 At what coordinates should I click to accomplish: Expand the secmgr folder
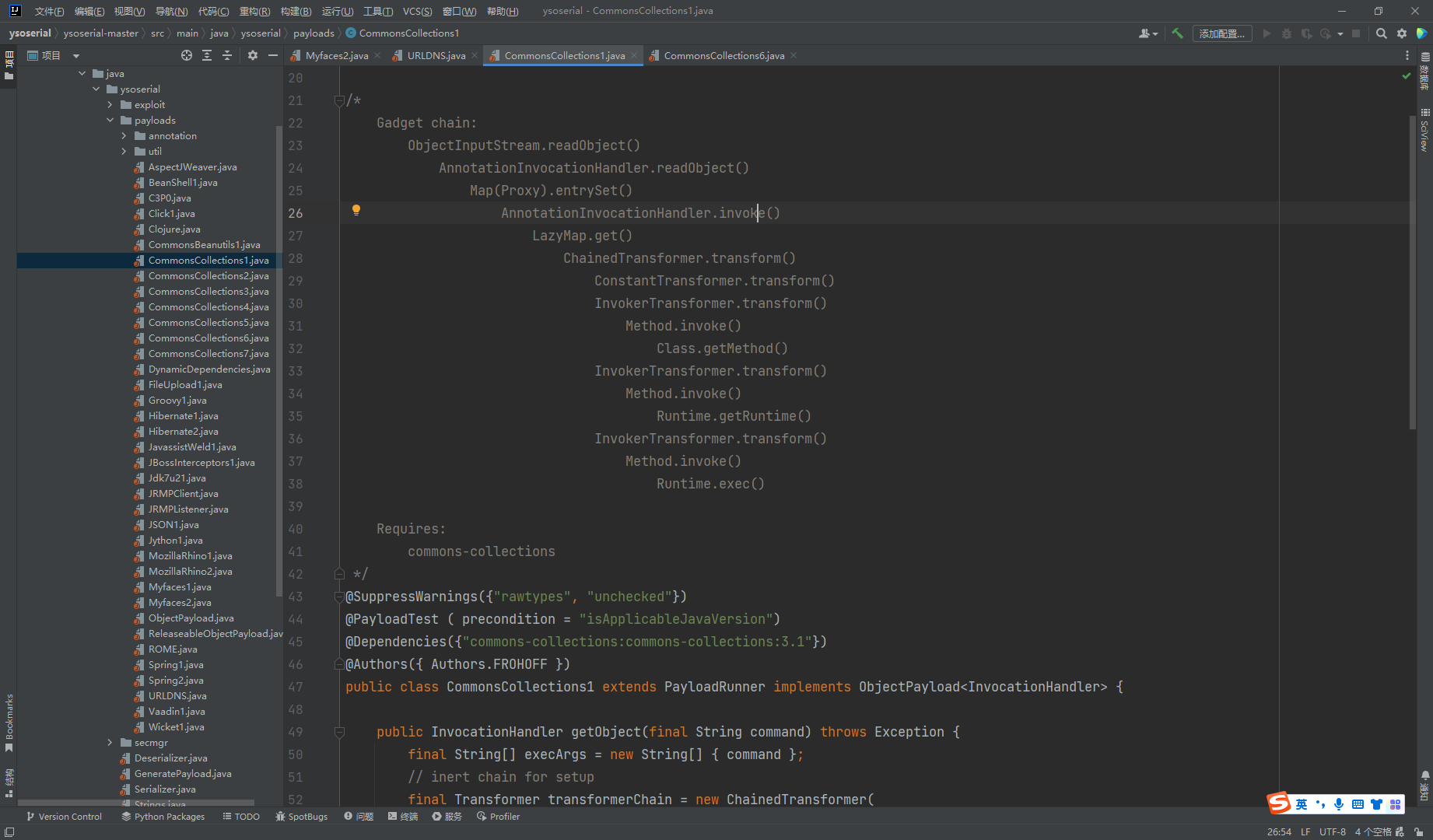110,742
